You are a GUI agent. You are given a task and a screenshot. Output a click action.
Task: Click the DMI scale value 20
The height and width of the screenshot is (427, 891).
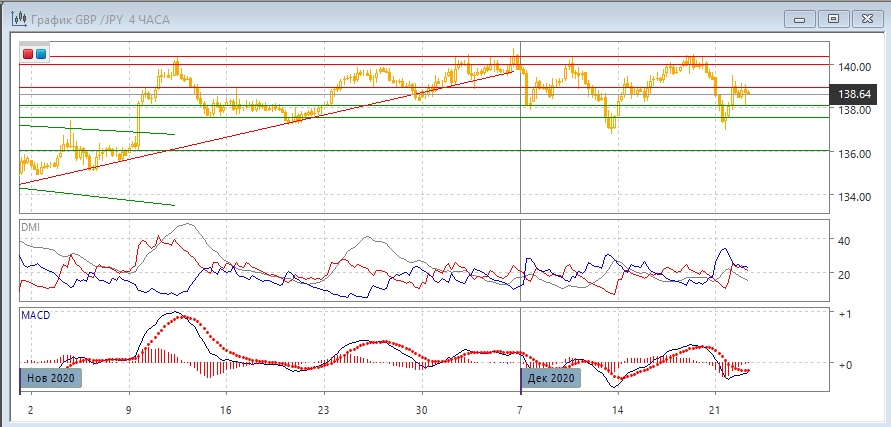click(844, 275)
